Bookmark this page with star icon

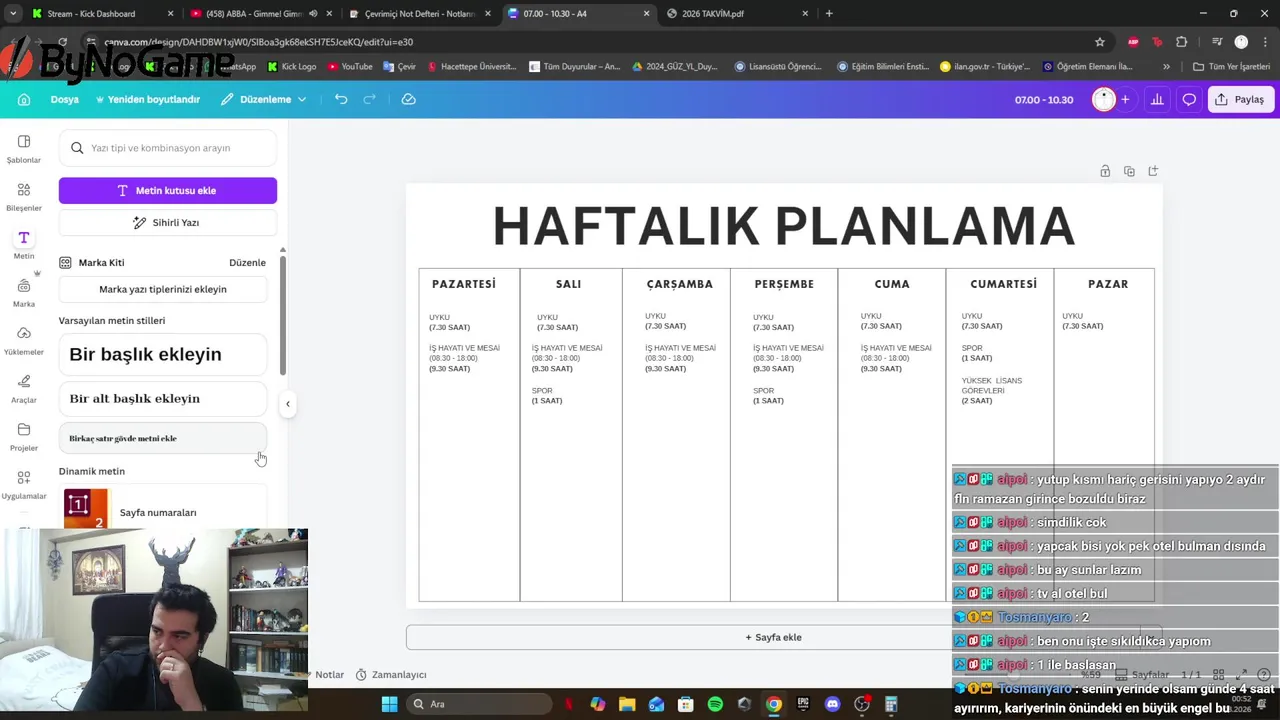[1100, 42]
